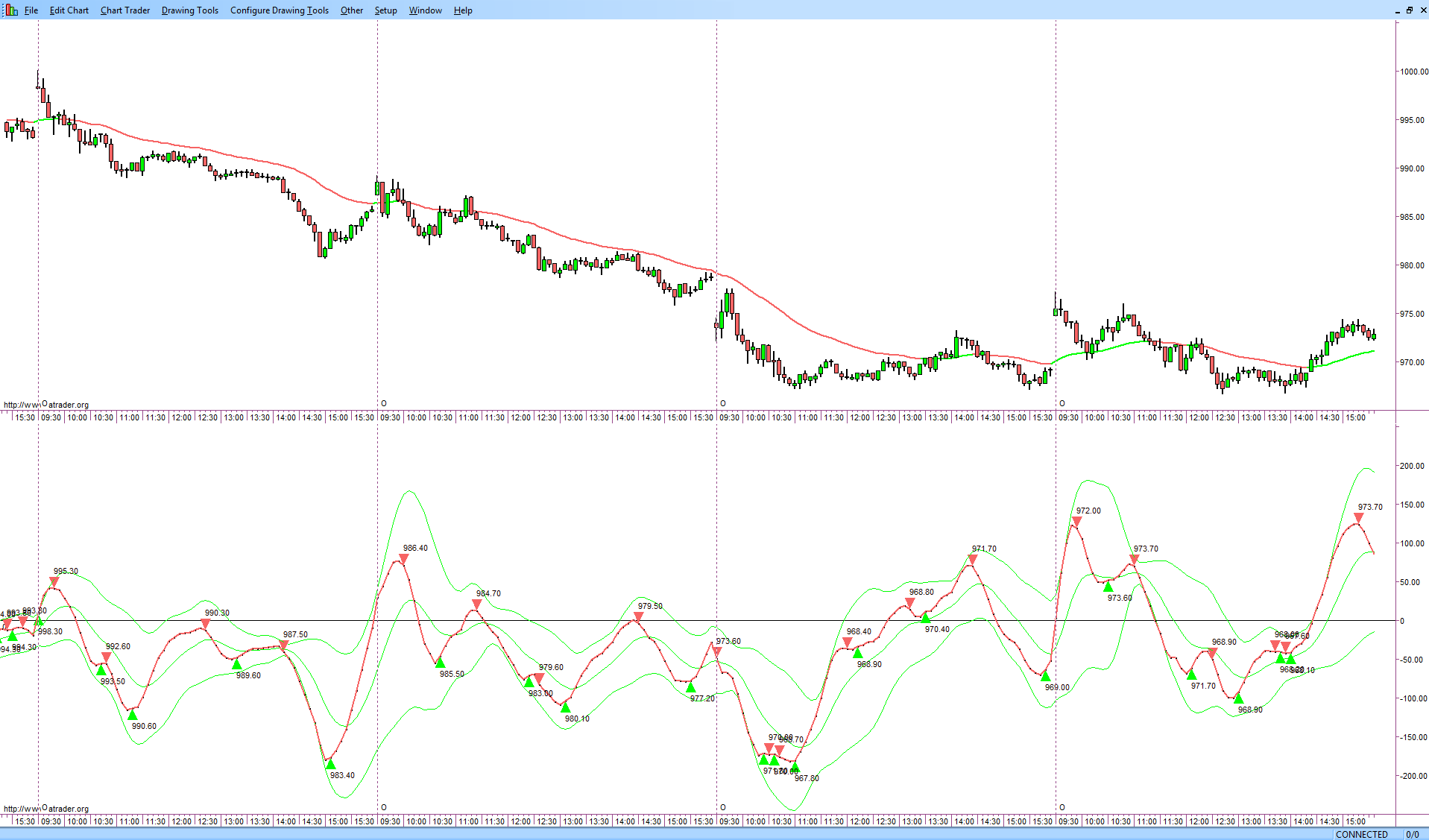Click the chart application icon in menu bar
1429x840 pixels.
[x=11, y=10]
